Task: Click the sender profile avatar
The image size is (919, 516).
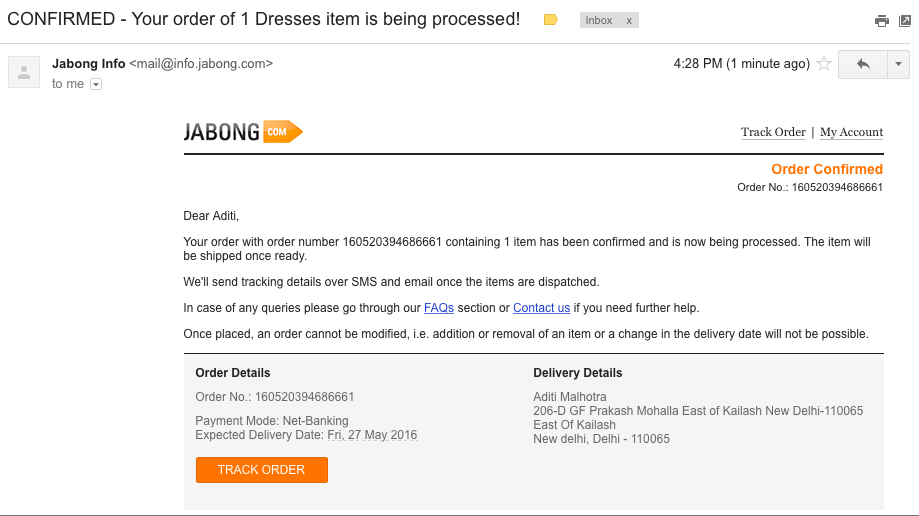Action: click(x=24, y=71)
